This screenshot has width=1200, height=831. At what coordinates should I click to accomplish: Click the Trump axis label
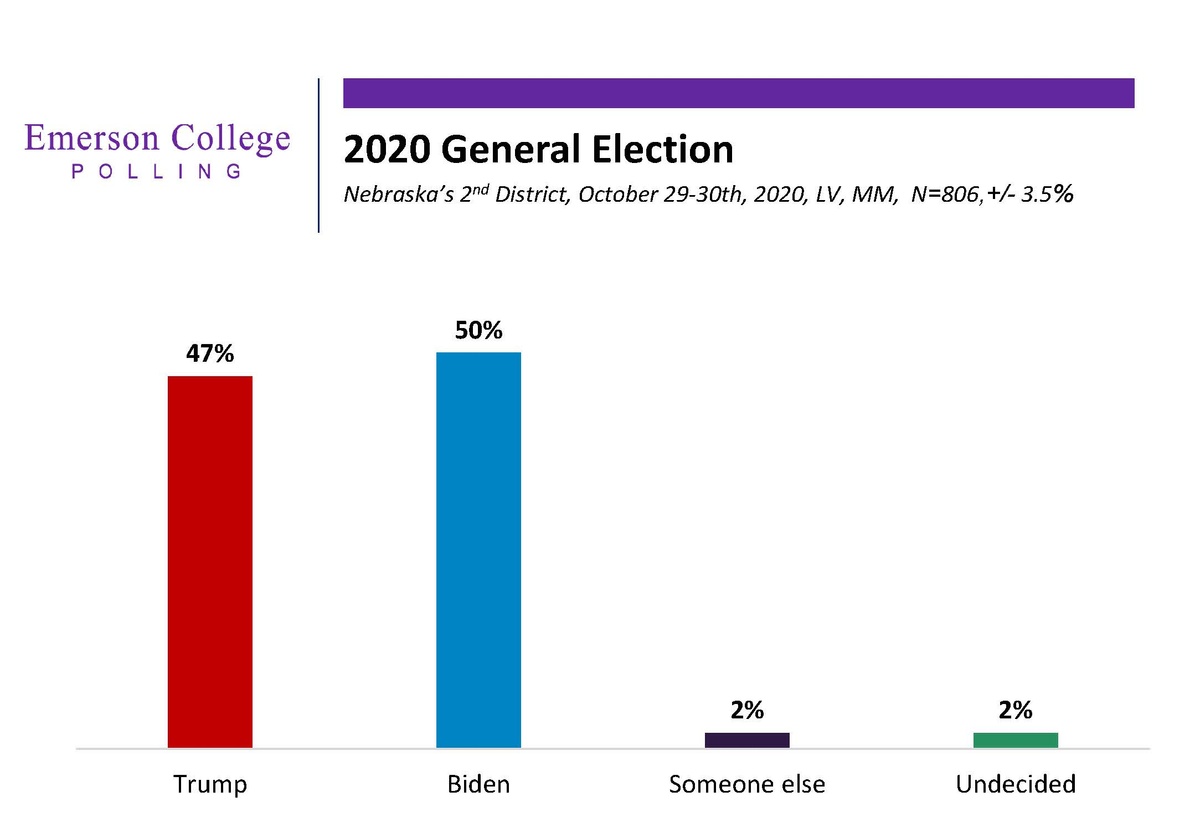[x=210, y=784]
